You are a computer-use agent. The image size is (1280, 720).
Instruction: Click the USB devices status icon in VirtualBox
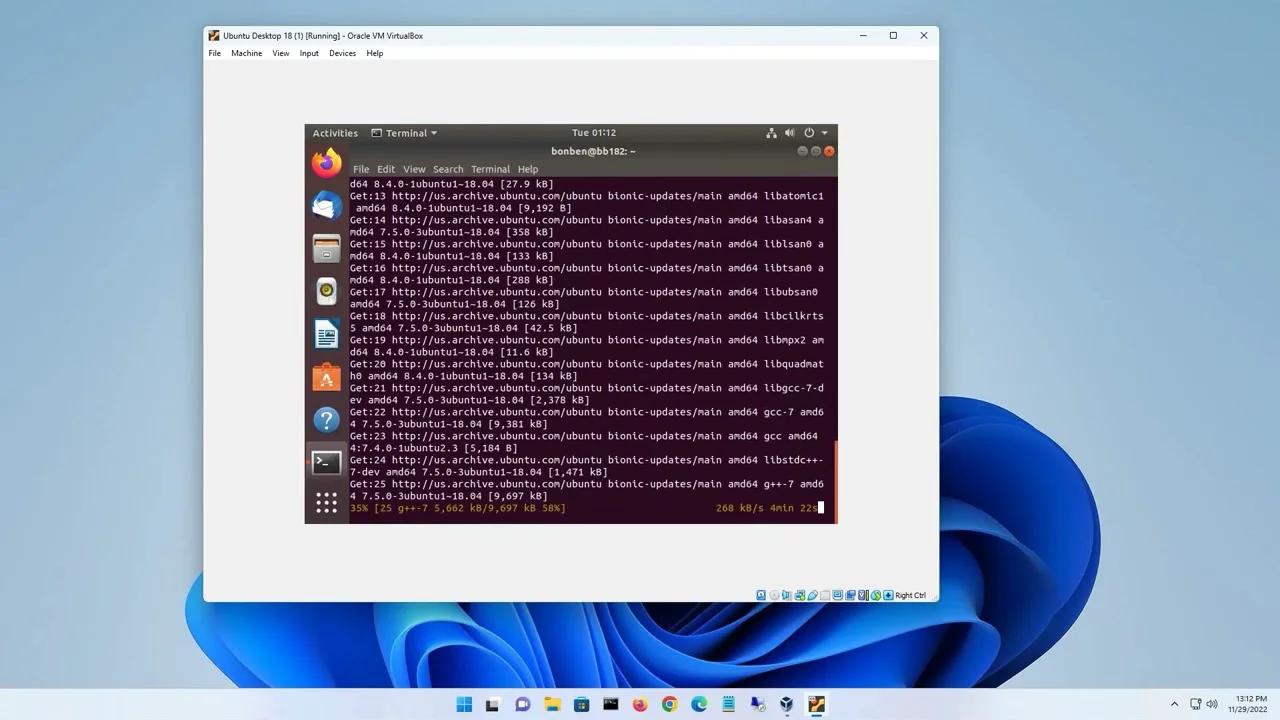(x=811, y=595)
